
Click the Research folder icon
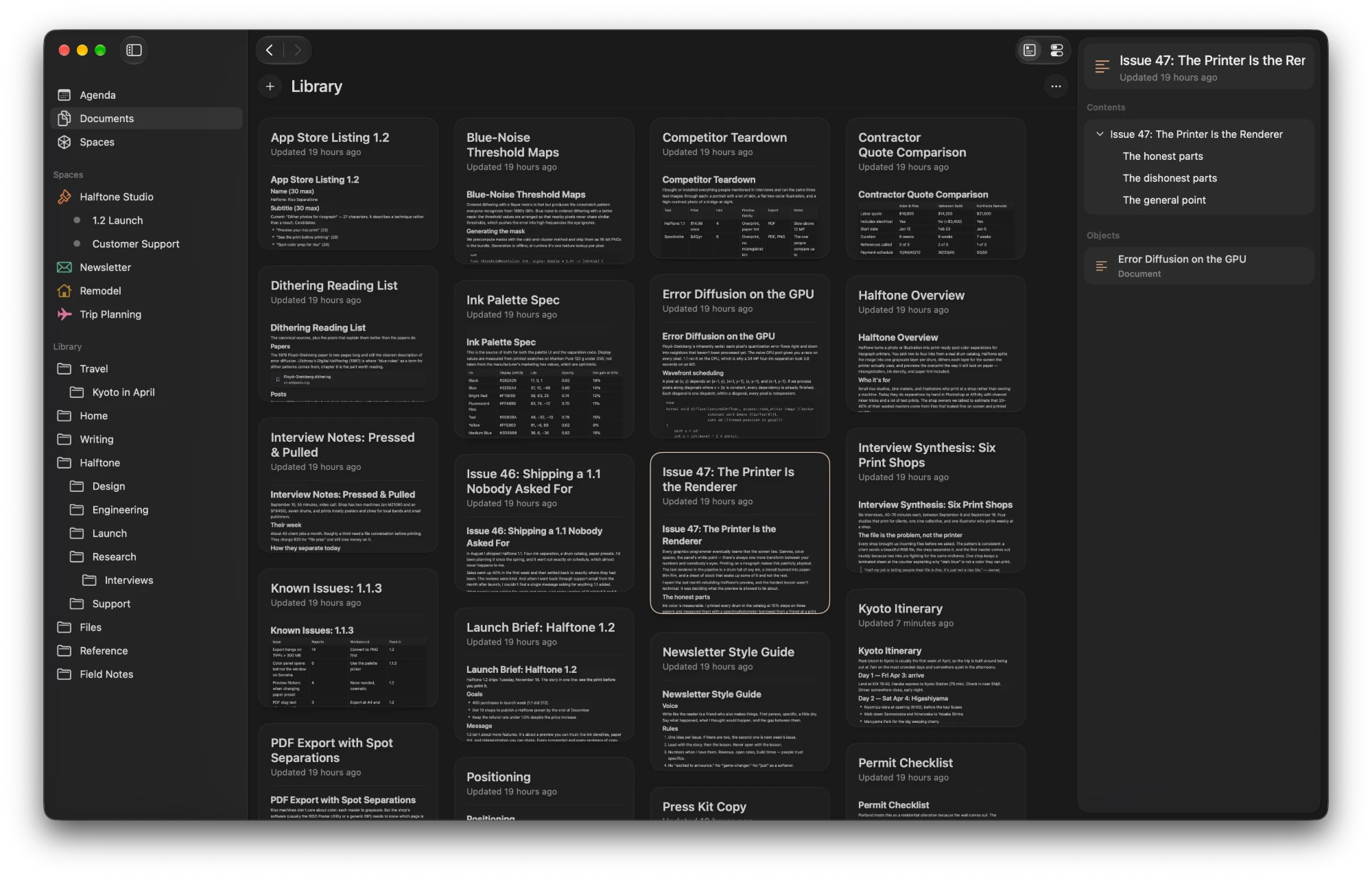click(x=77, y=557)
